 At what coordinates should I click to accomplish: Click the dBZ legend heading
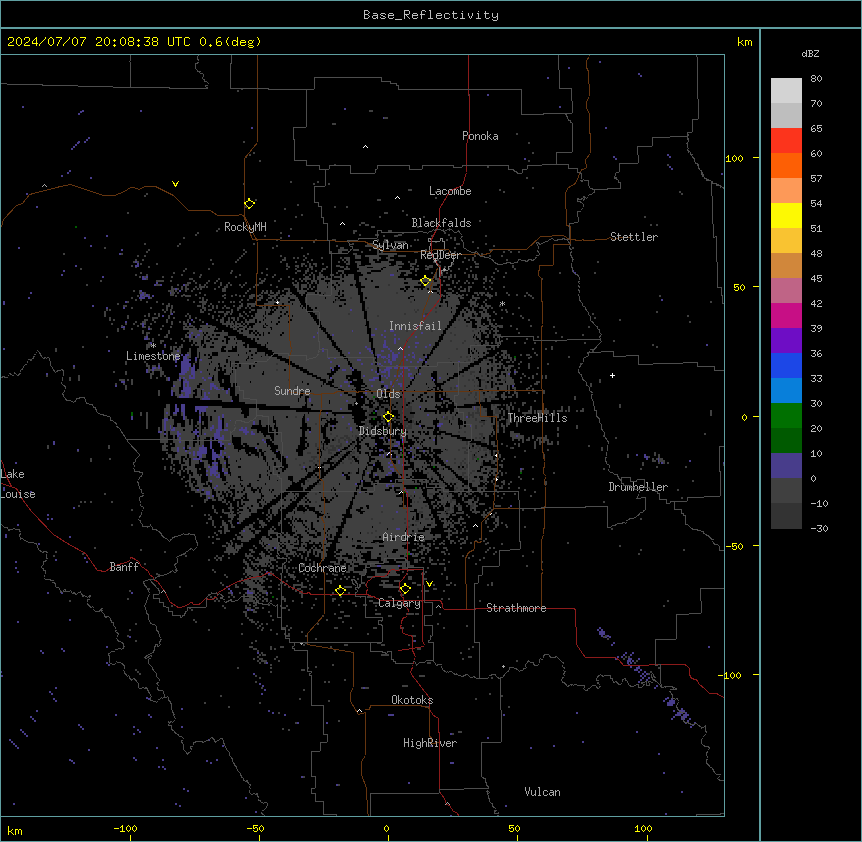pyautogui.click(x=810, y=53)
